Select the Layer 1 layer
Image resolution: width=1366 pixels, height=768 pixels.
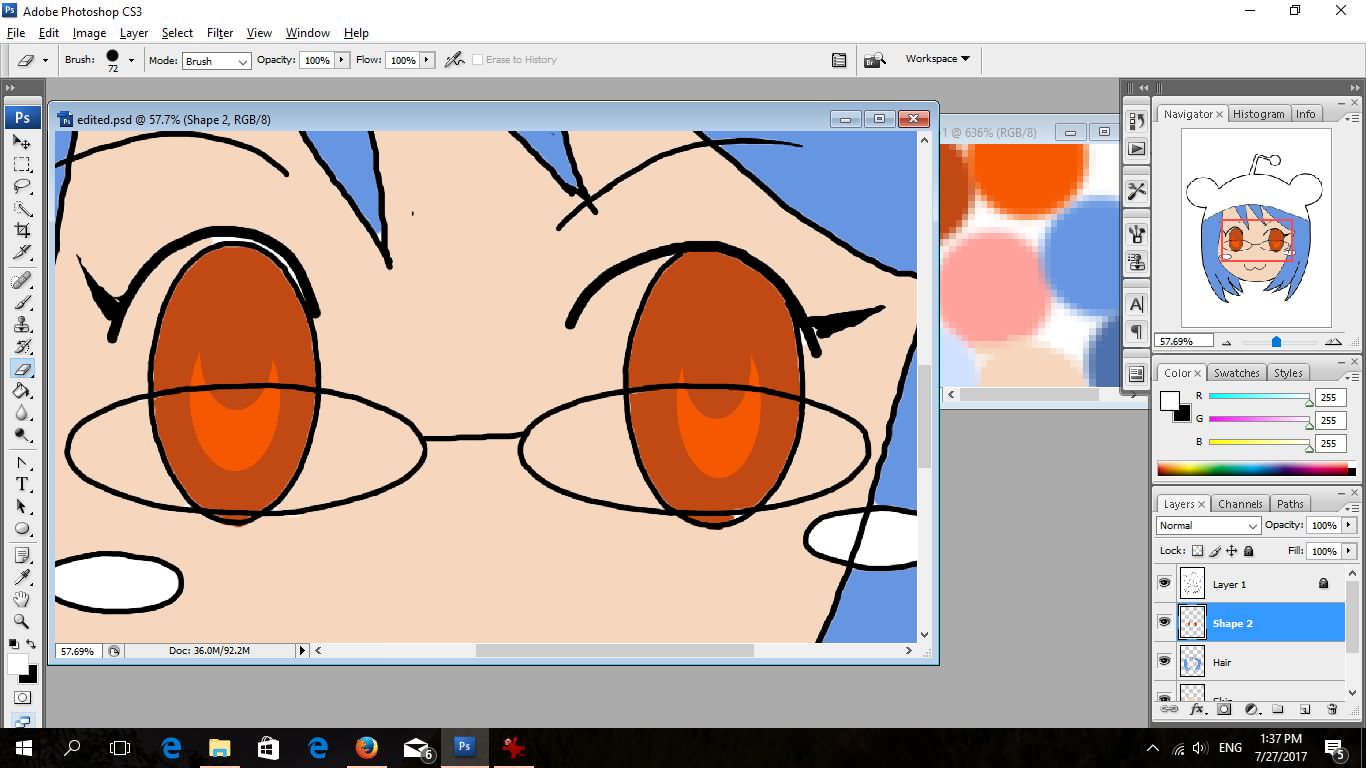pyautogui.click(x=1251, y=584)
